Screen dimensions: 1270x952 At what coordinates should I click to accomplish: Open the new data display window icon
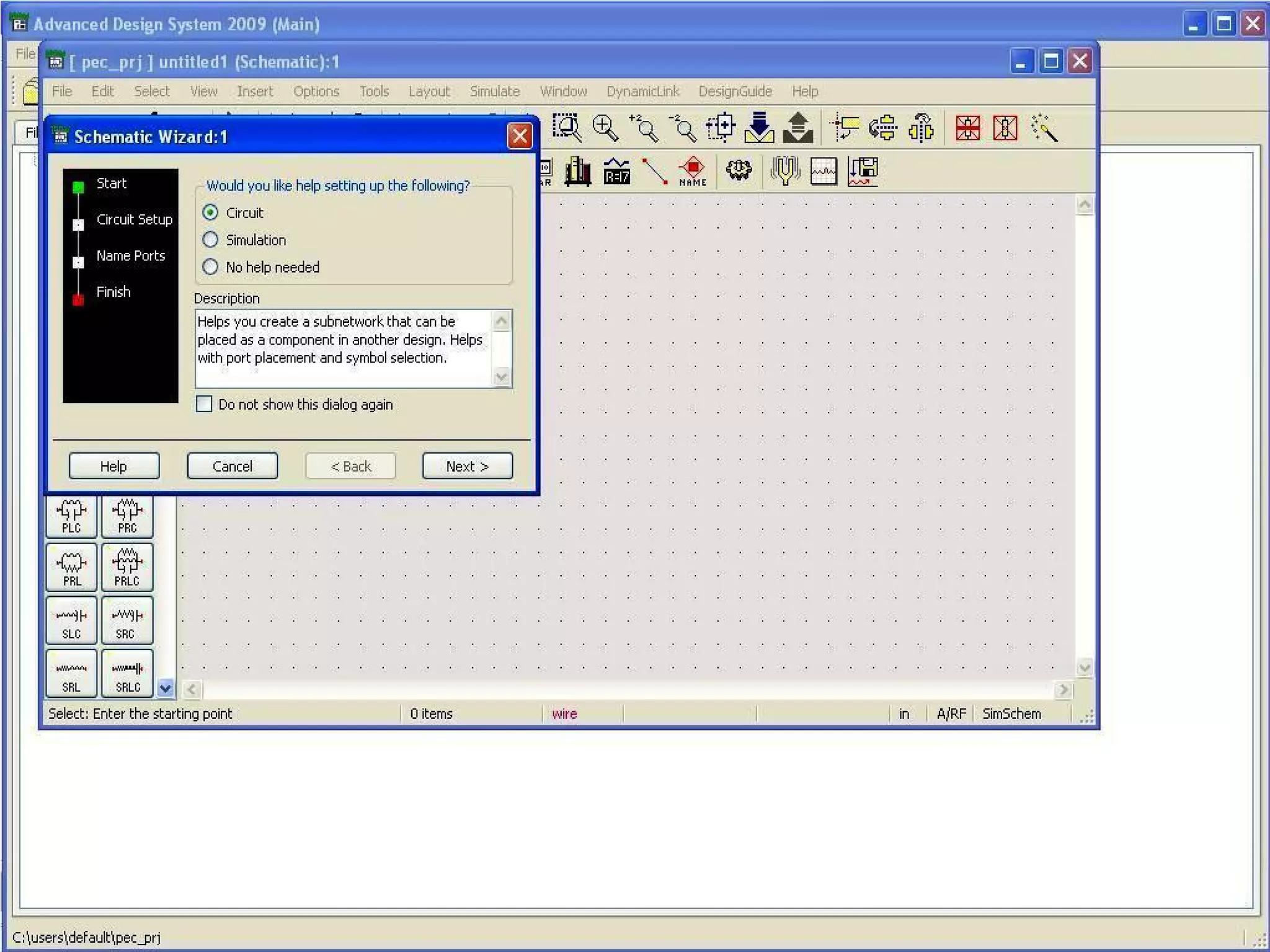coord(824,170)
